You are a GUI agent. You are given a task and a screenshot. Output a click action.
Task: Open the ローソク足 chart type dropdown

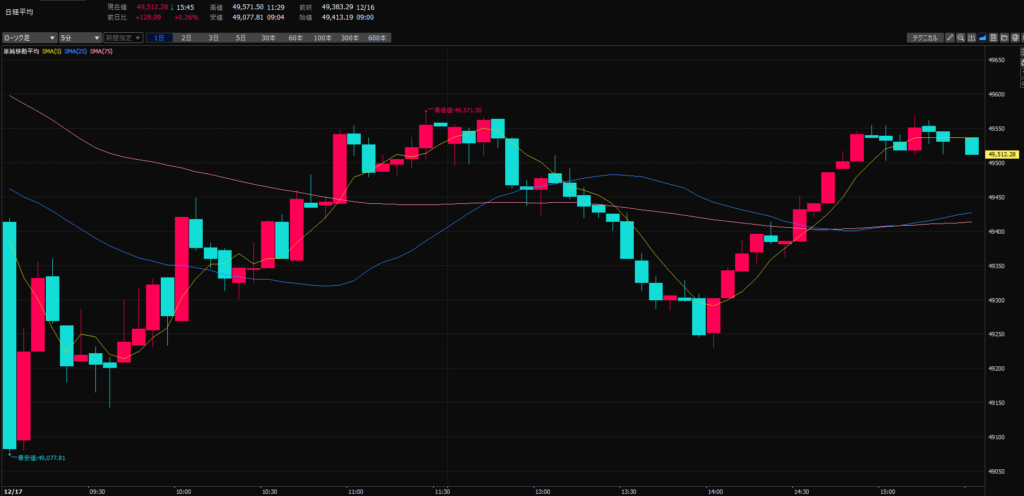[x=28, y=37]
